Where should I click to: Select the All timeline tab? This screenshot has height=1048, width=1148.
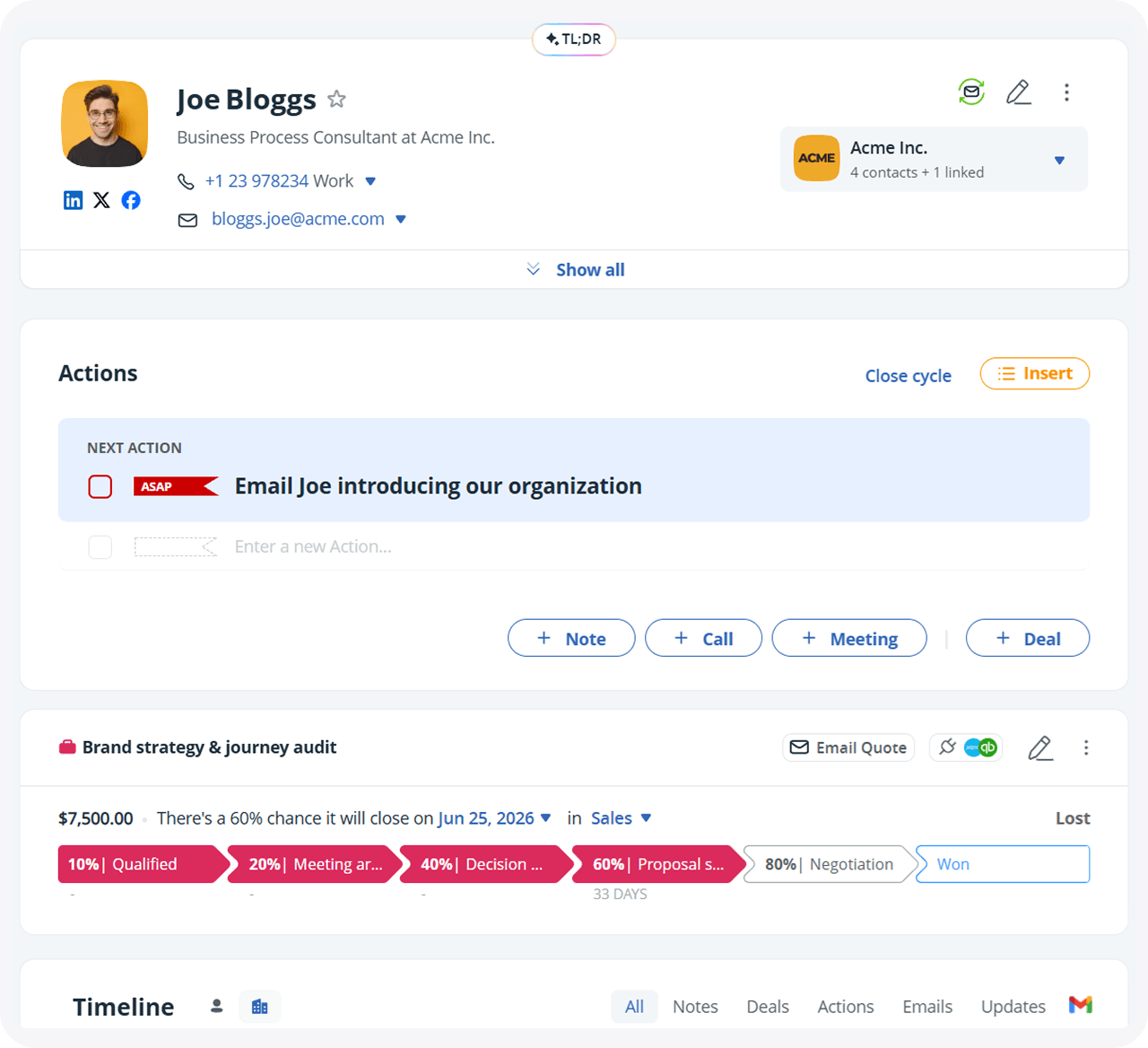tap(634, 1007)
